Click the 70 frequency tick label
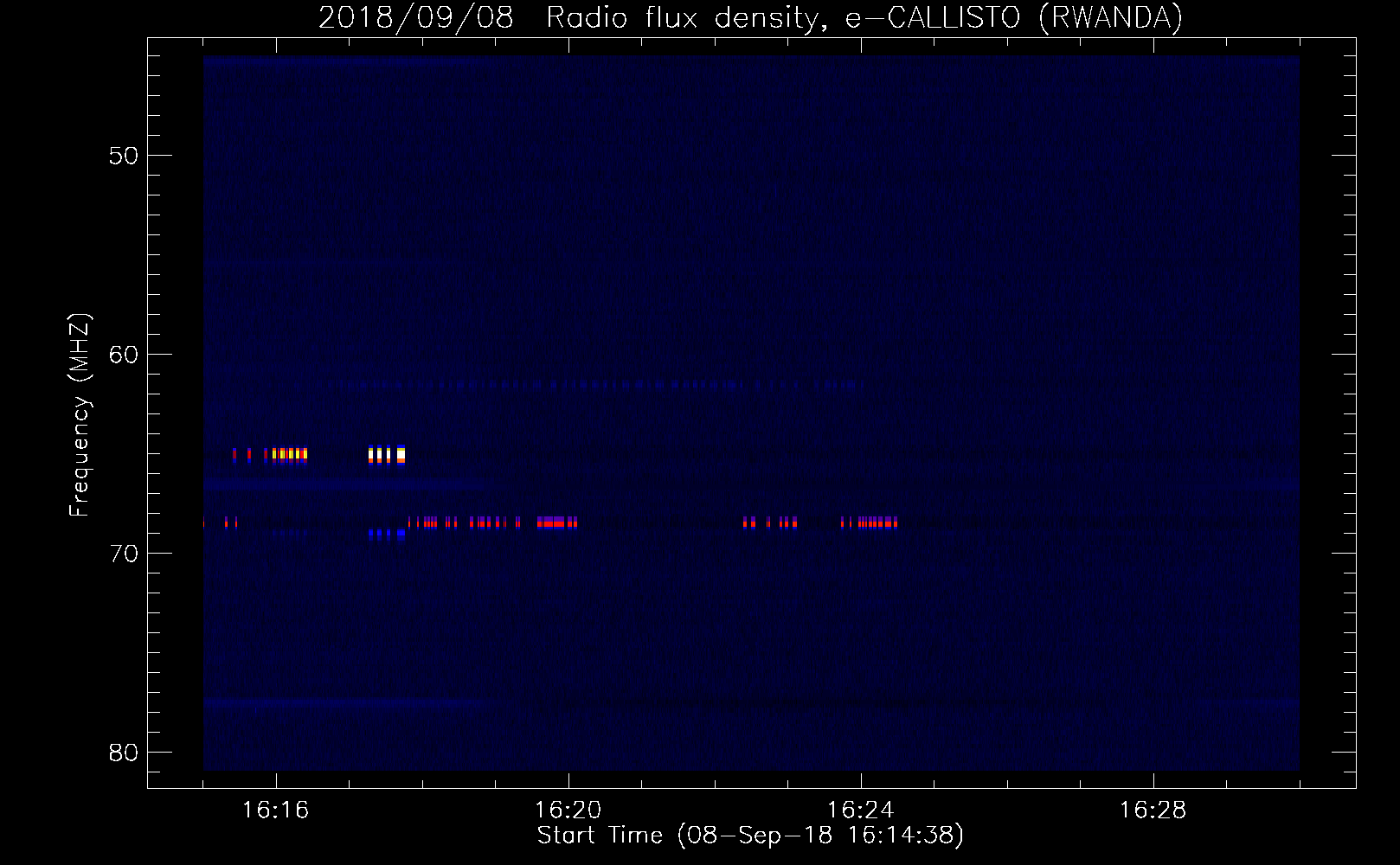The width and height of the screenshot is (1400, 865). tap(124, 554)
